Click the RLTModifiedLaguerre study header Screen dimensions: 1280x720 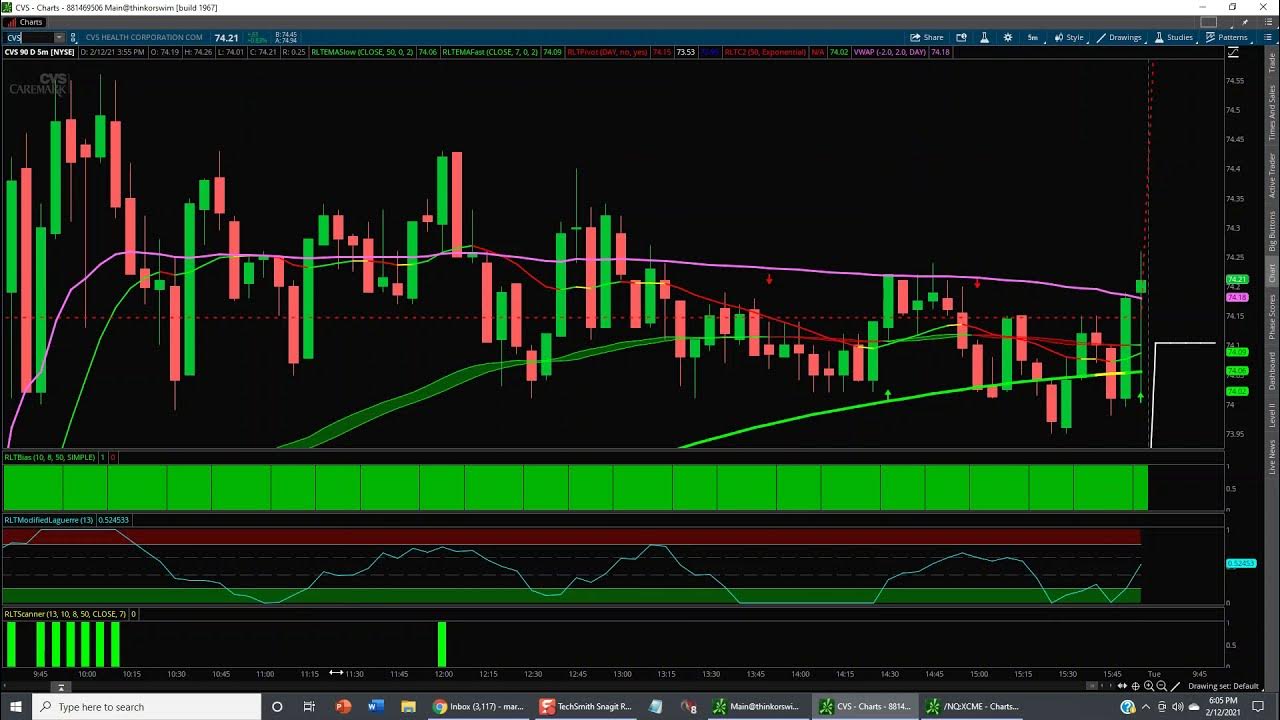(x=49, y=520)
